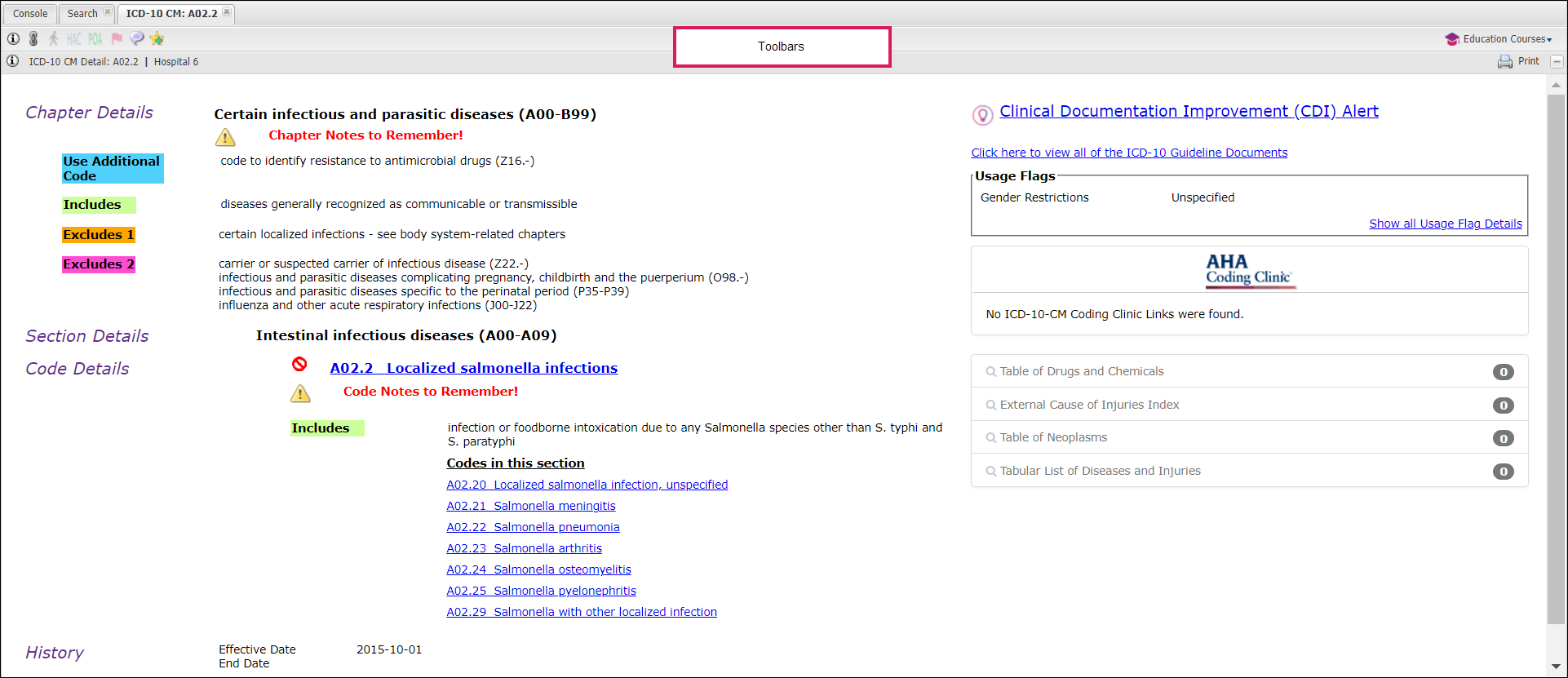
Task: Open the speech bubble comment icon
Action: click(x=136, y=38)
